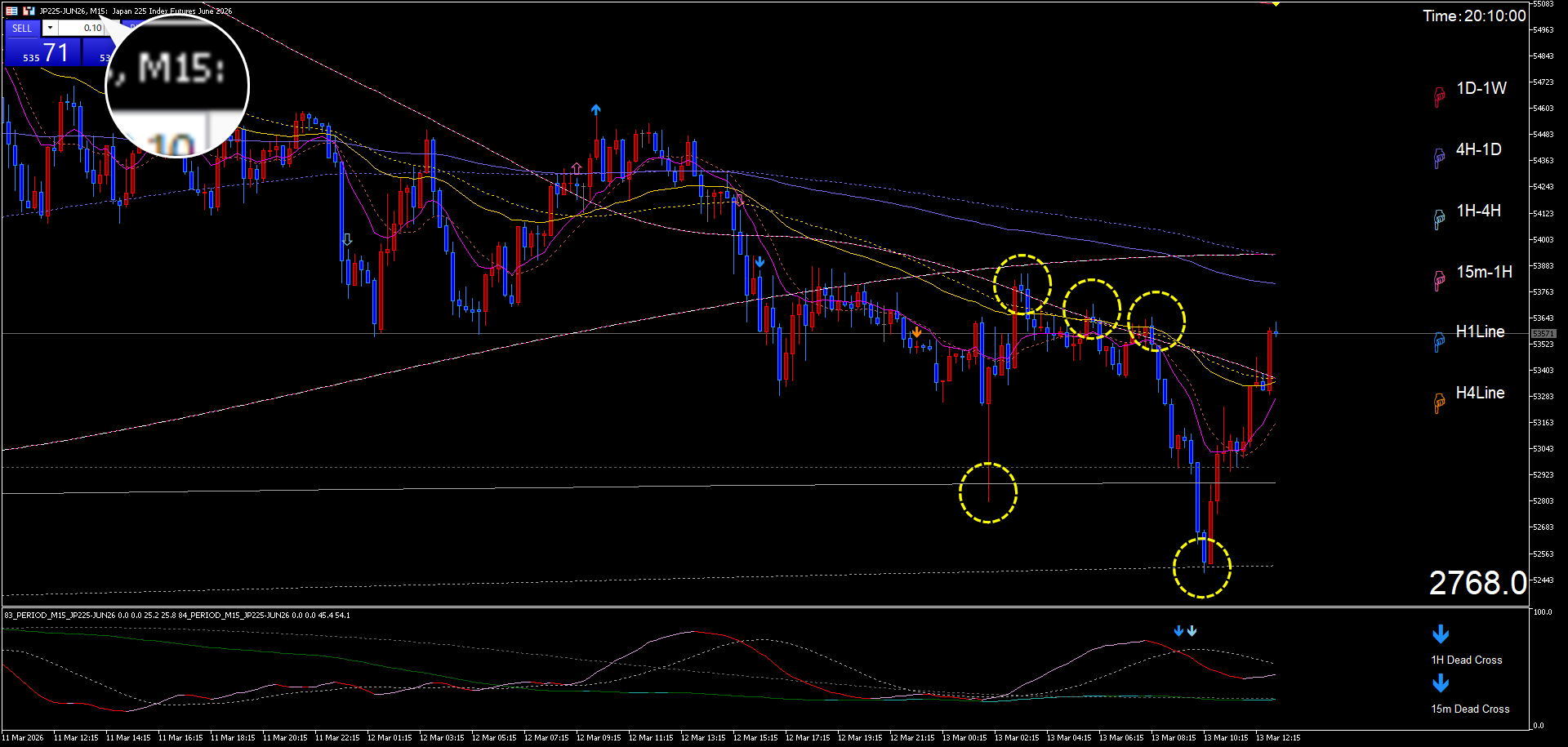The width and height of the screenshot is (1568, 747).
Task: Click the blue up arrow signal atop chart
Action: coord(596,109)
